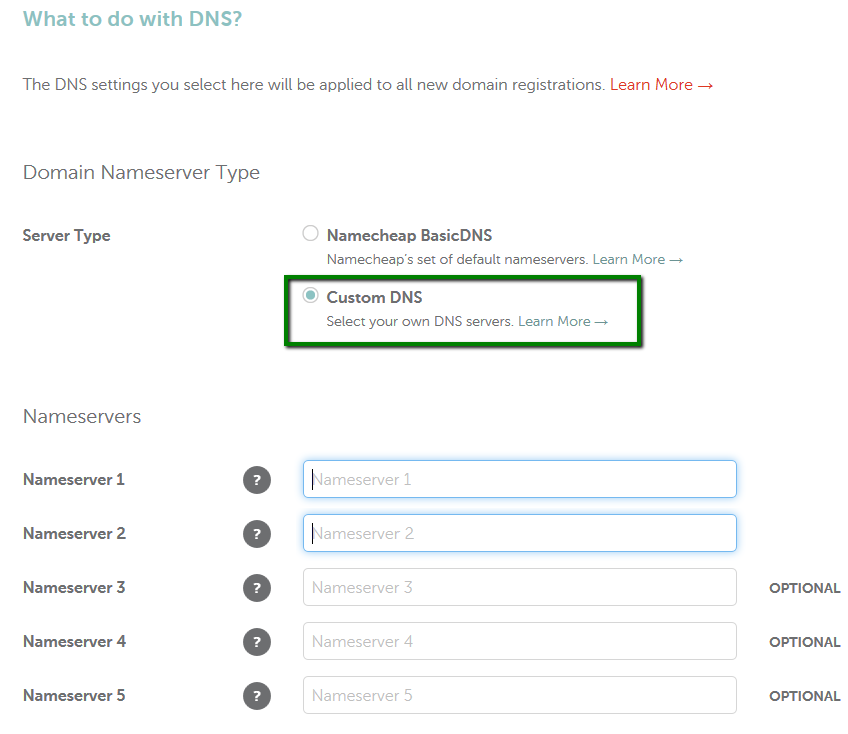Focus the Nameserver 5 optional field
This screenshot has height=734, width=848.
click(520, 695)
